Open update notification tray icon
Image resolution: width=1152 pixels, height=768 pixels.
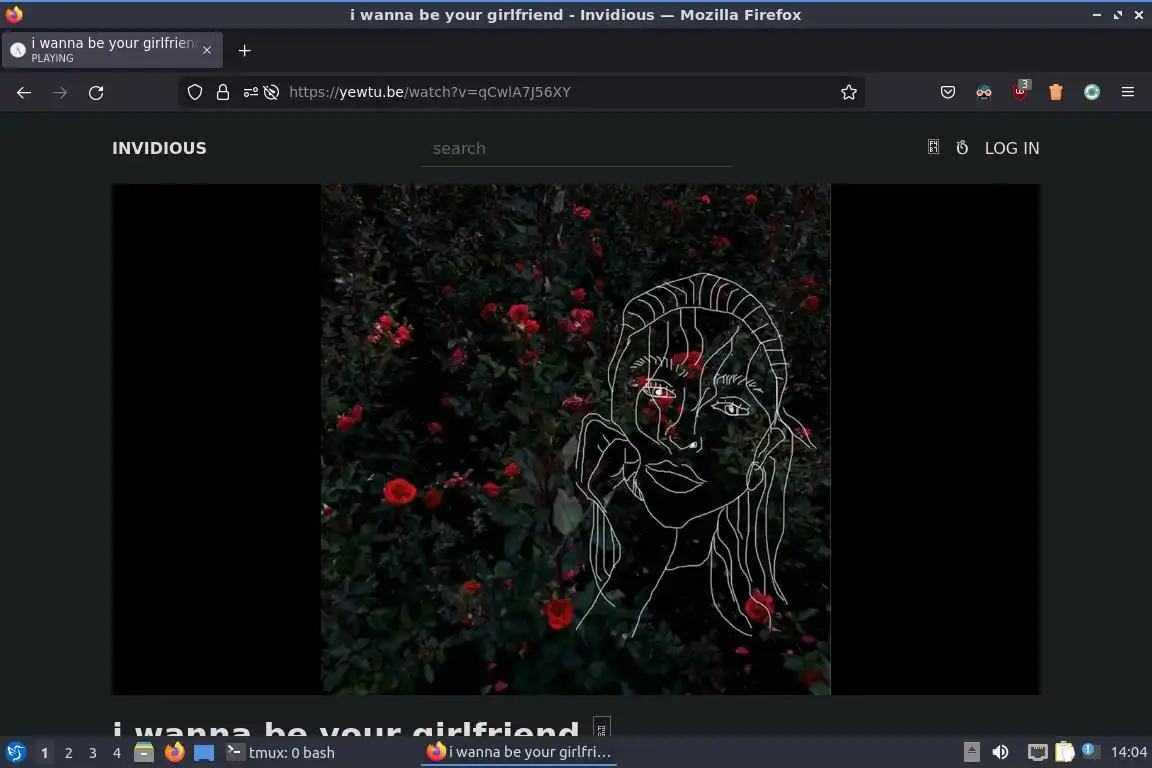pyautogui.click(x=1090, y=751)
